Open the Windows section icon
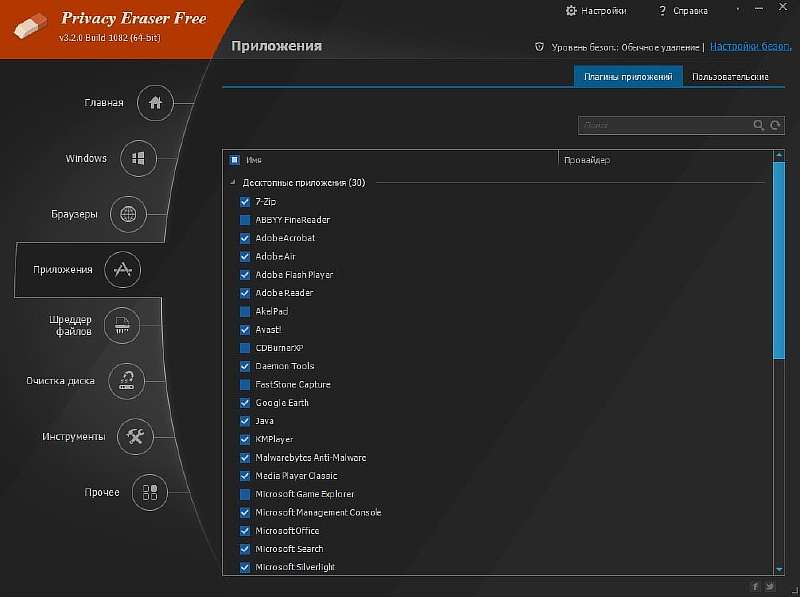Image resolution: width=800 pixels, height=597 pixels. (139, 159)
